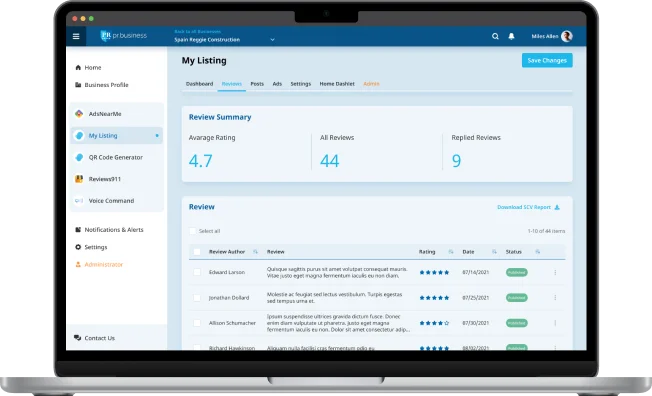The width and height of the screenshot is (652, 396).
Task: Open the notifications bell icon
Action: (x=511, y=36)
